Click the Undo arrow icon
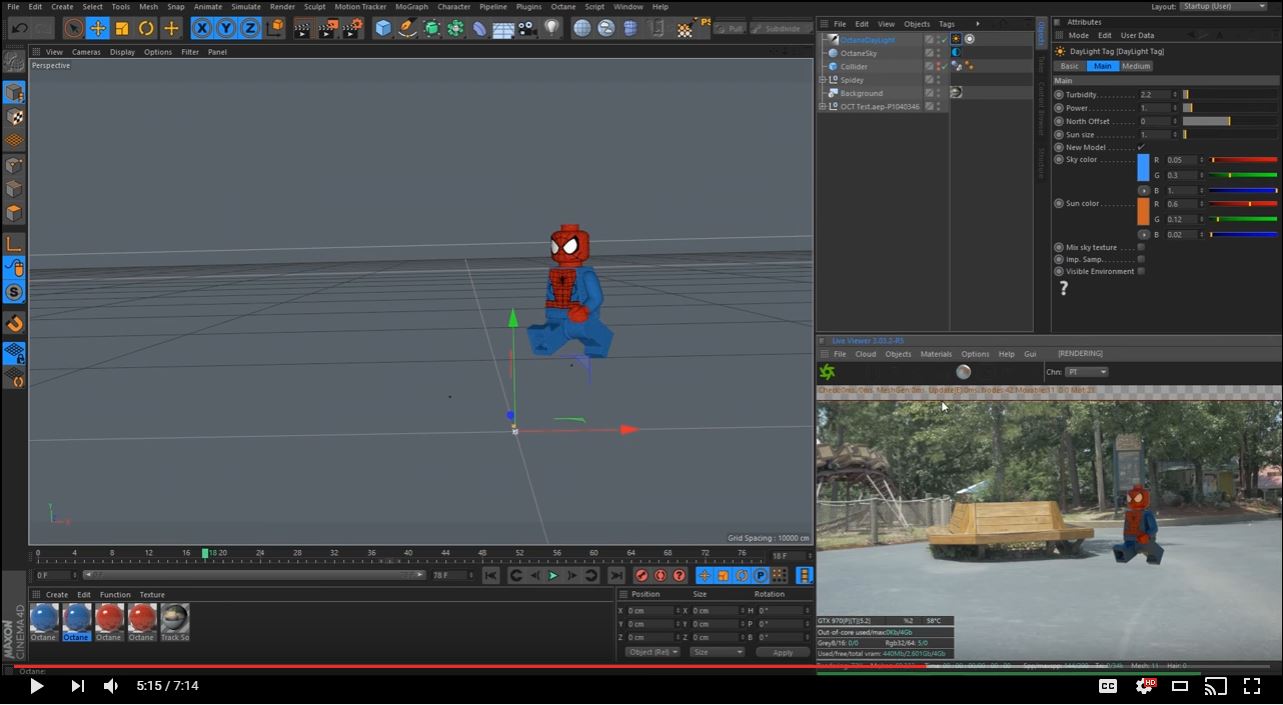Image resolution: width=1283 pixels, height=705 pixels. [19, 28]
